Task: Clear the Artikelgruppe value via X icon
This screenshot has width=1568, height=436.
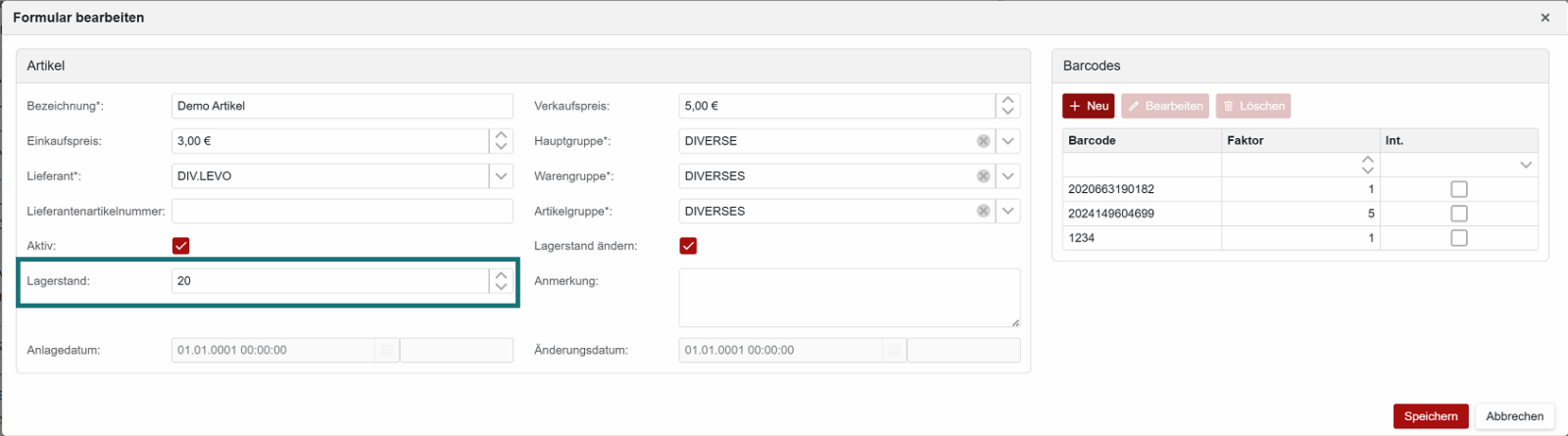Action: click(983, 212)
